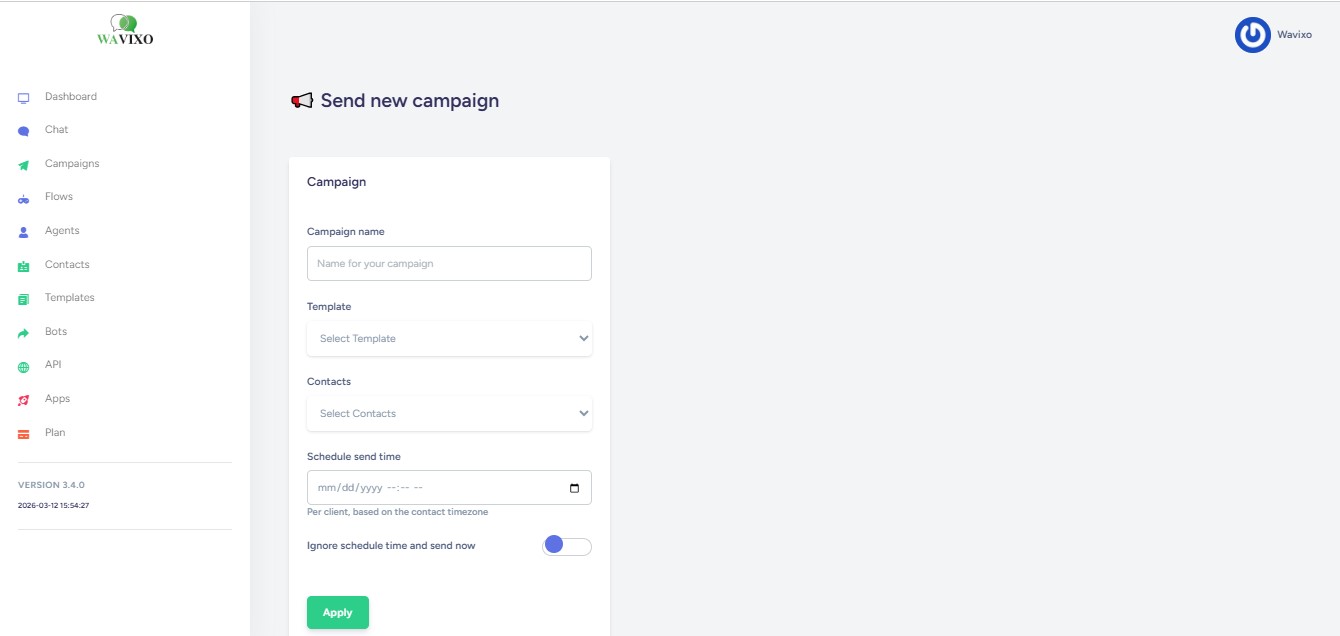
Task: Open the API menu item
Action: (x=53, y=365)
